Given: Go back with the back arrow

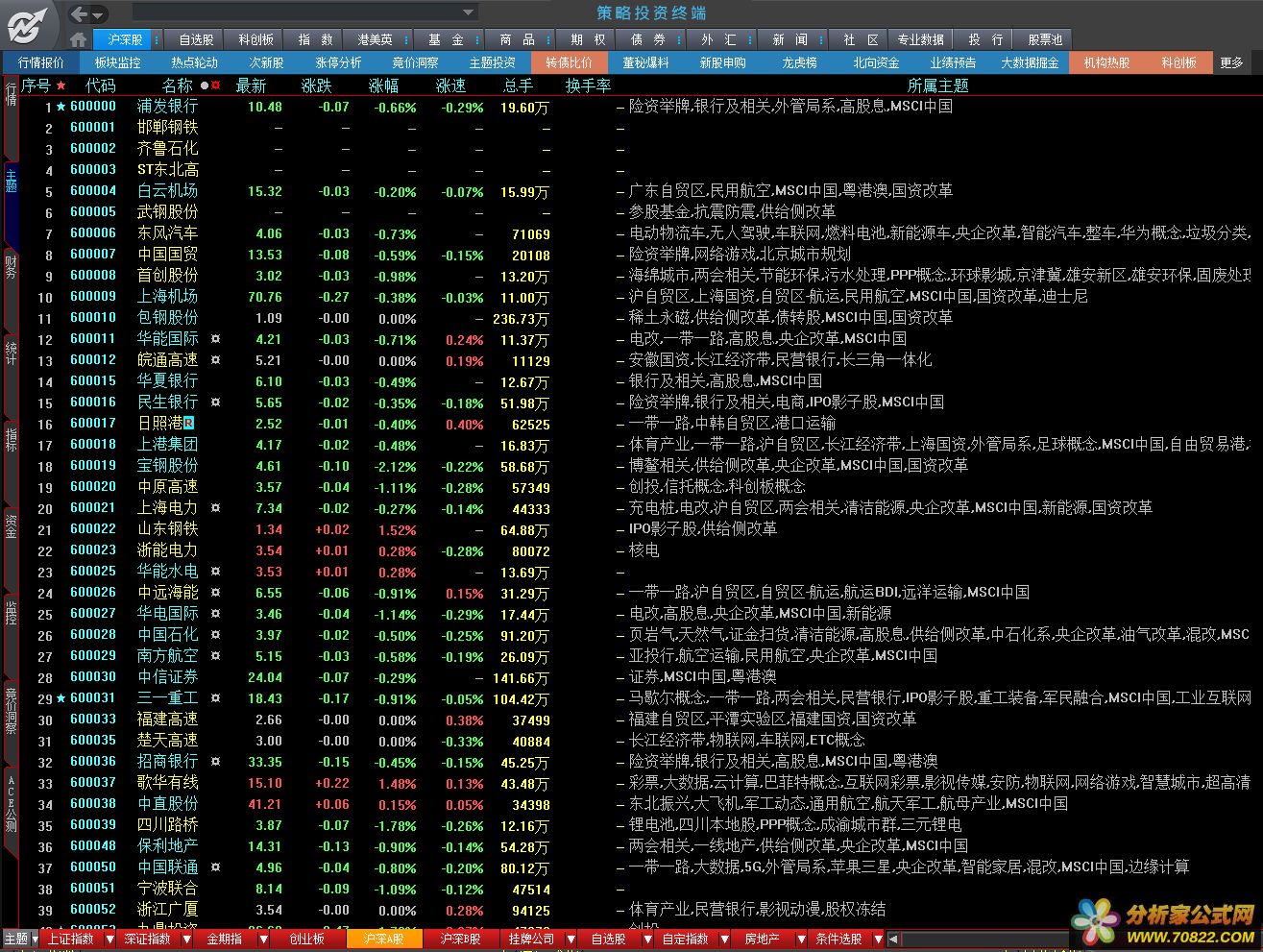Looking at the screenshot, I should click(x=80, y=13).
